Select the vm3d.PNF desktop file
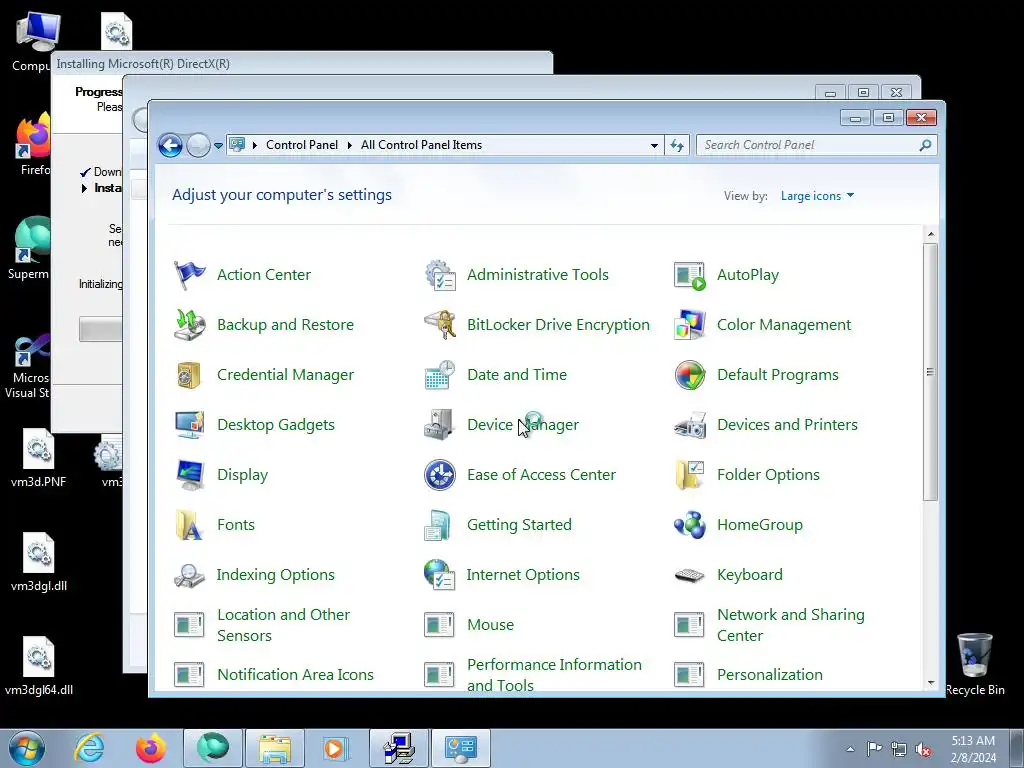The height and width of the screenshot is (768, 1024). tap(39, 458)
